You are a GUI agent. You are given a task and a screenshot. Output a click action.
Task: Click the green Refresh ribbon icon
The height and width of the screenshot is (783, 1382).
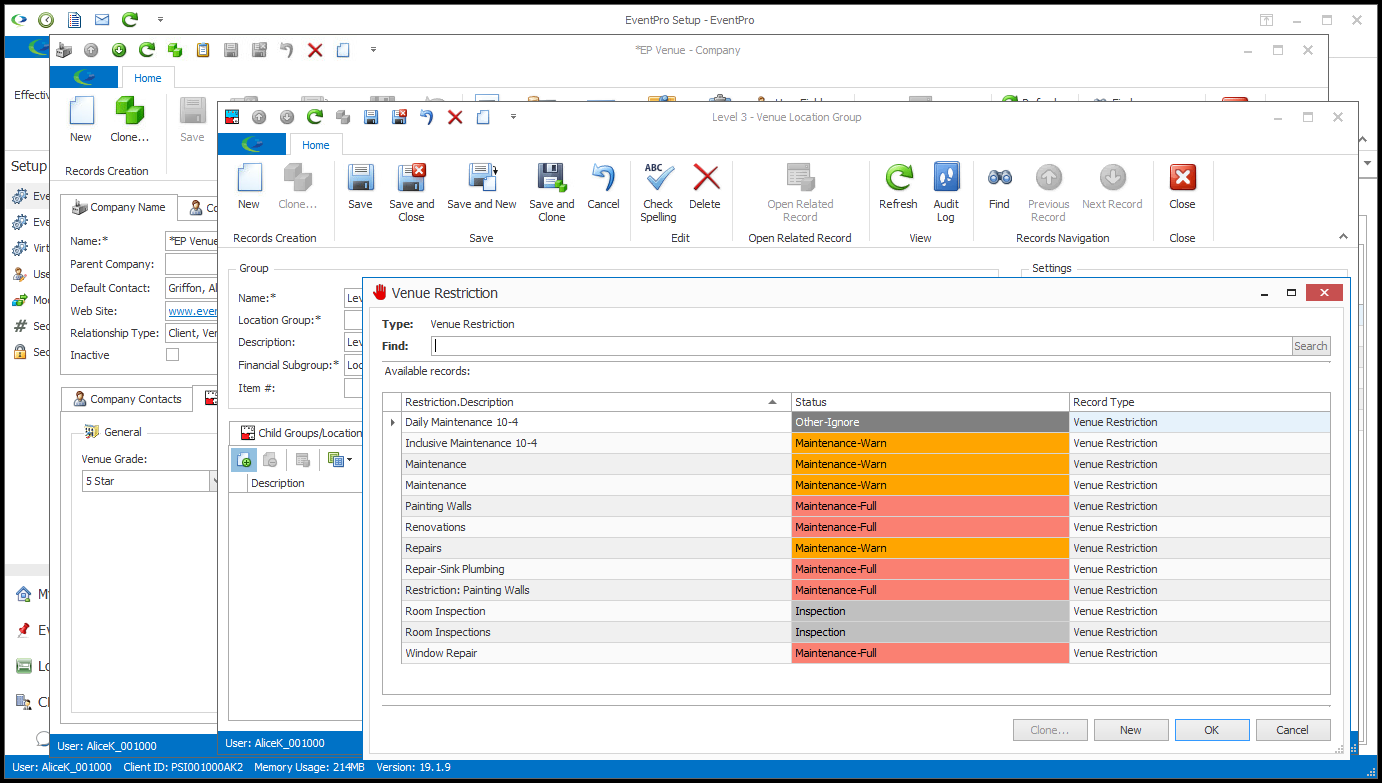pyautogui.click(x=898, y=178)
